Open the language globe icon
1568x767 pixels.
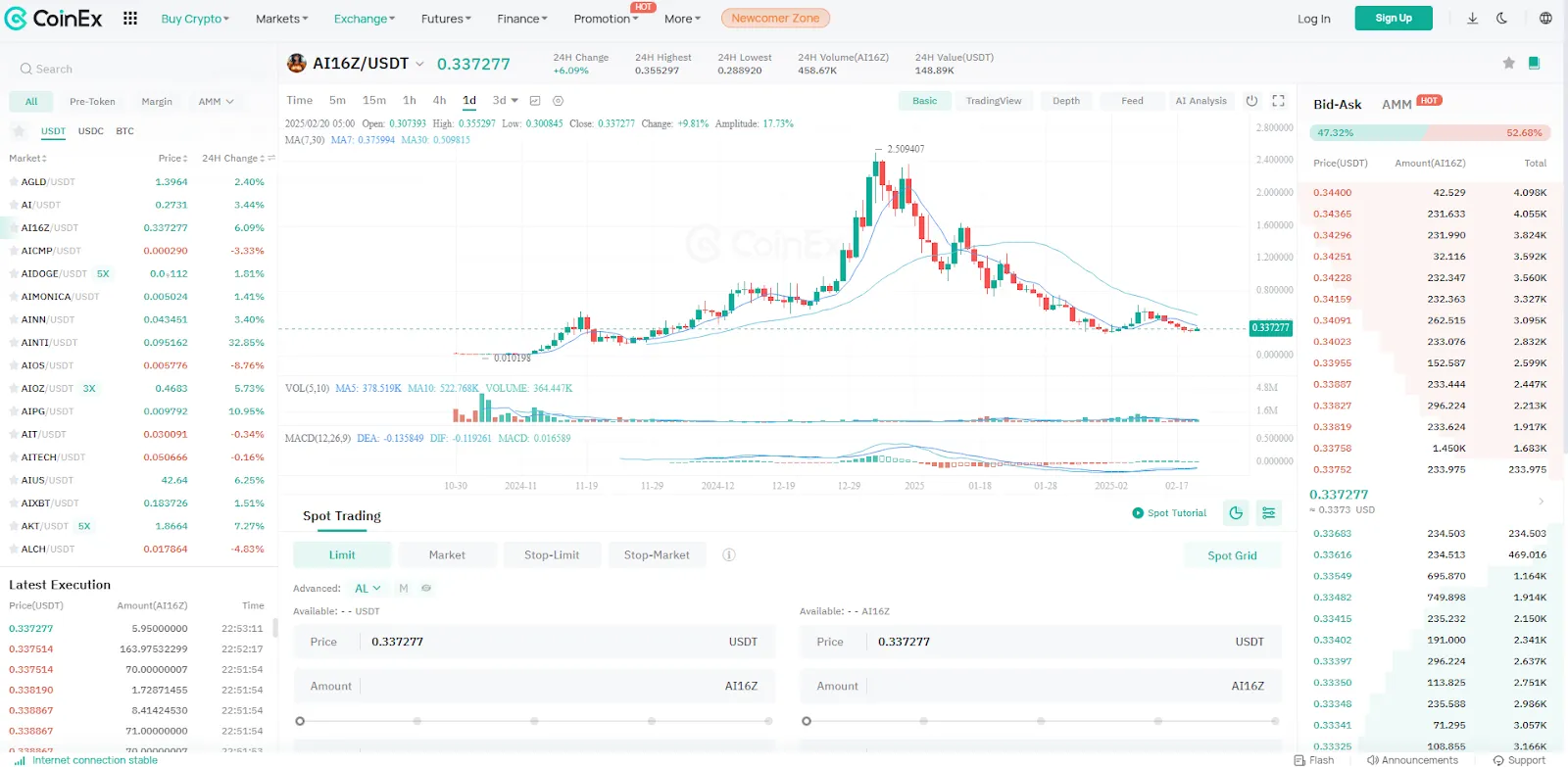(1545, 19)
